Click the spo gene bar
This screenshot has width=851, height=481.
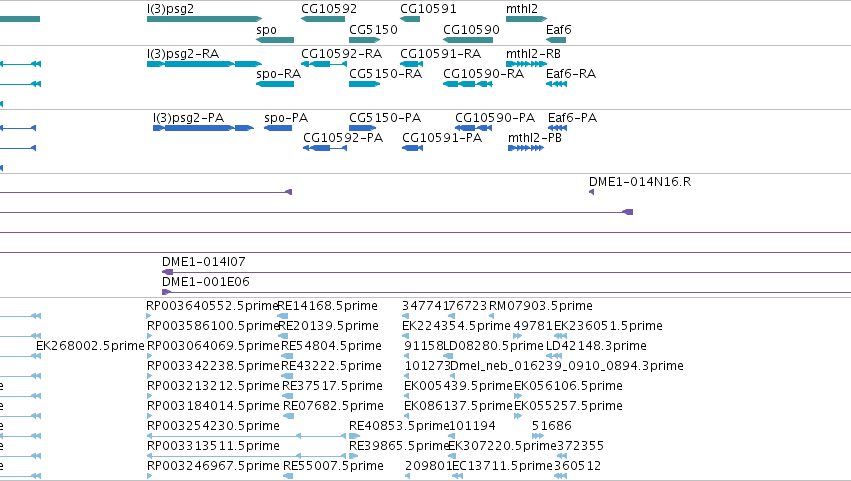coord(275,40)
